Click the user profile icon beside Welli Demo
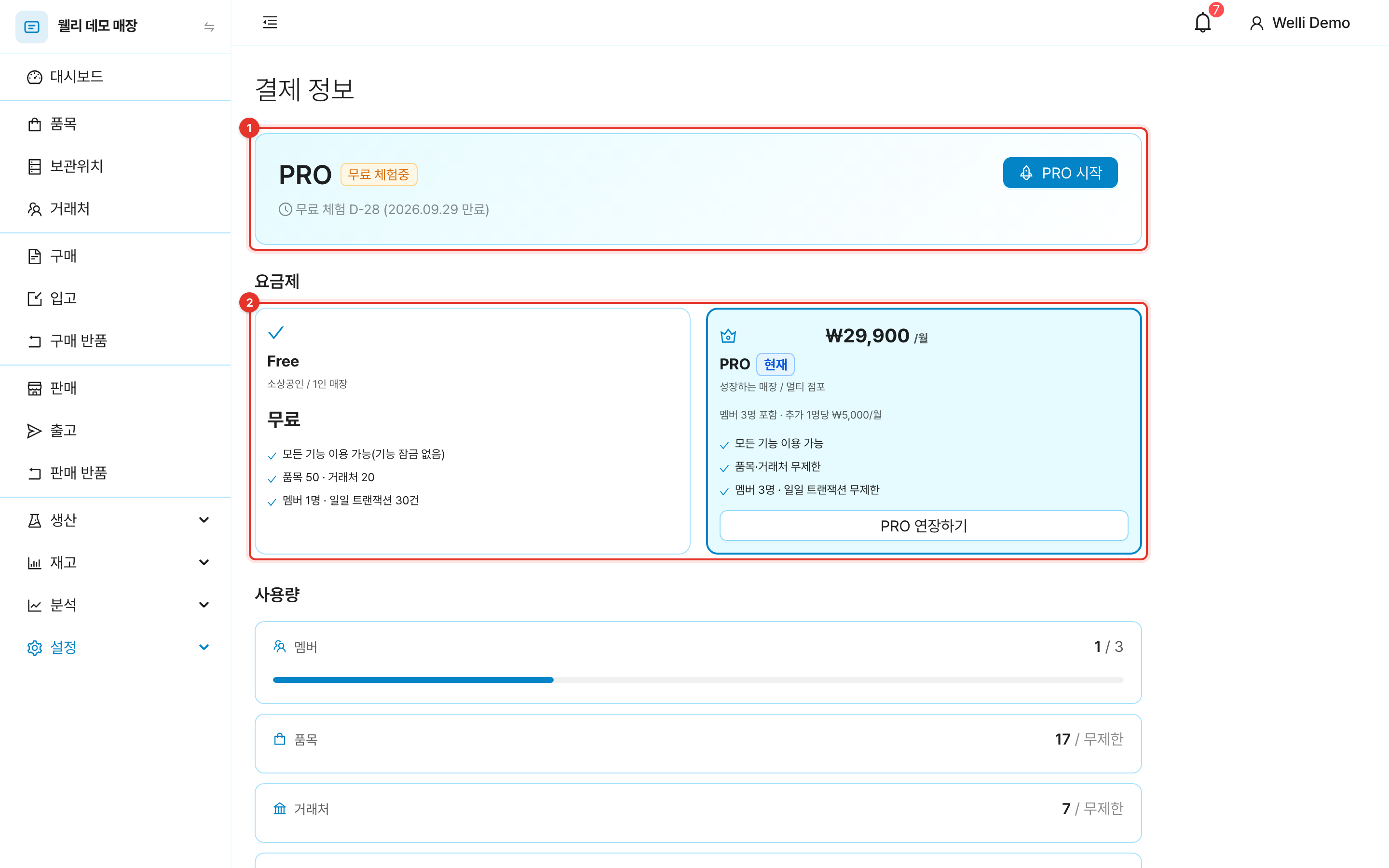This screenshot has width=1389, height=868. [1256, 23]
